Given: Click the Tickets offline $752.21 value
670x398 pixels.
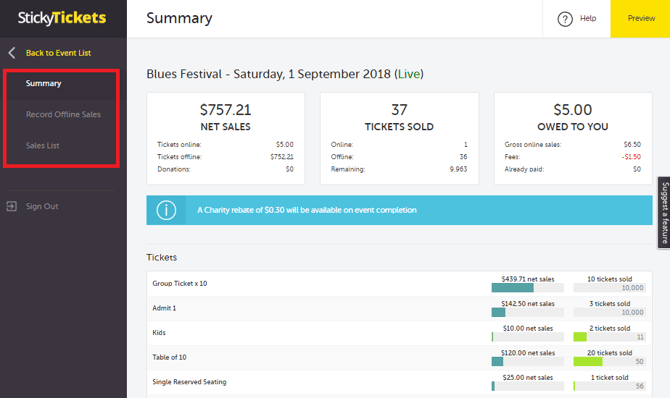Looking at the screenshot, I should point(282,157).
